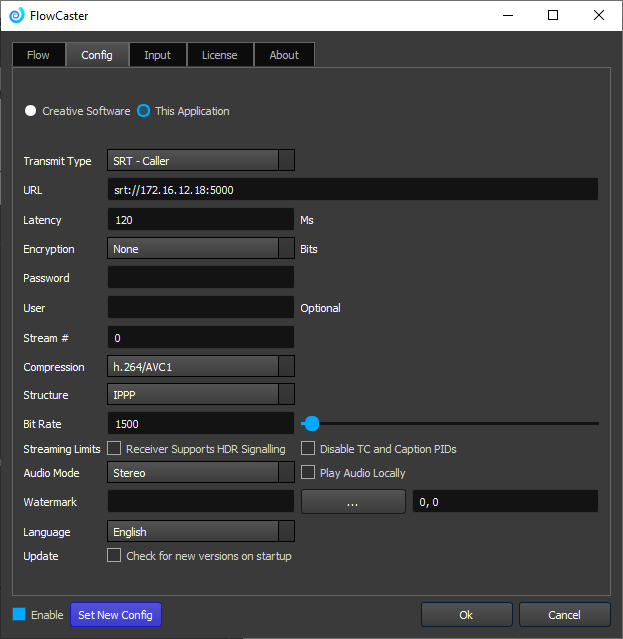Screen dimensions: 623x639
Task: Enable Check for new versions on startup
Action: [114, 555]
